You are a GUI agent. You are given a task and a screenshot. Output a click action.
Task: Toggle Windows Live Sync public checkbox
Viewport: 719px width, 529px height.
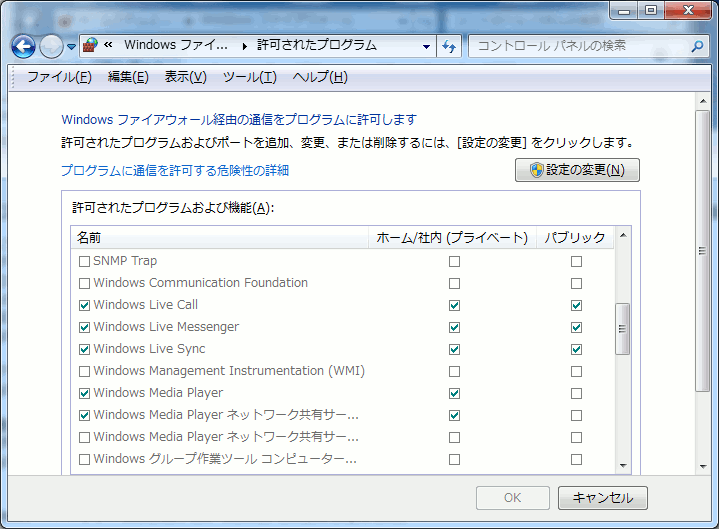tap(576, 349)
